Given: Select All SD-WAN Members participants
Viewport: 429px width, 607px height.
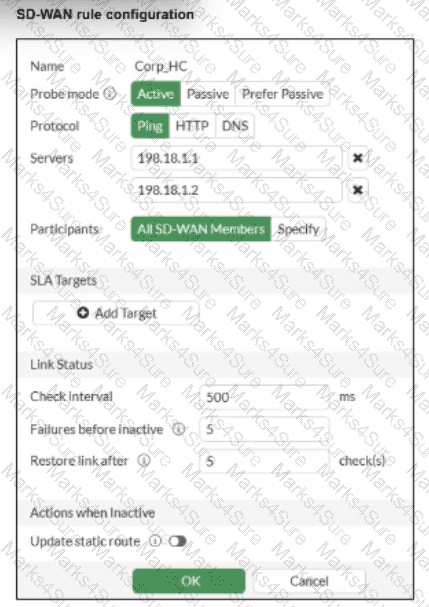Looking at the screenshot, I should tap(201, 229).
